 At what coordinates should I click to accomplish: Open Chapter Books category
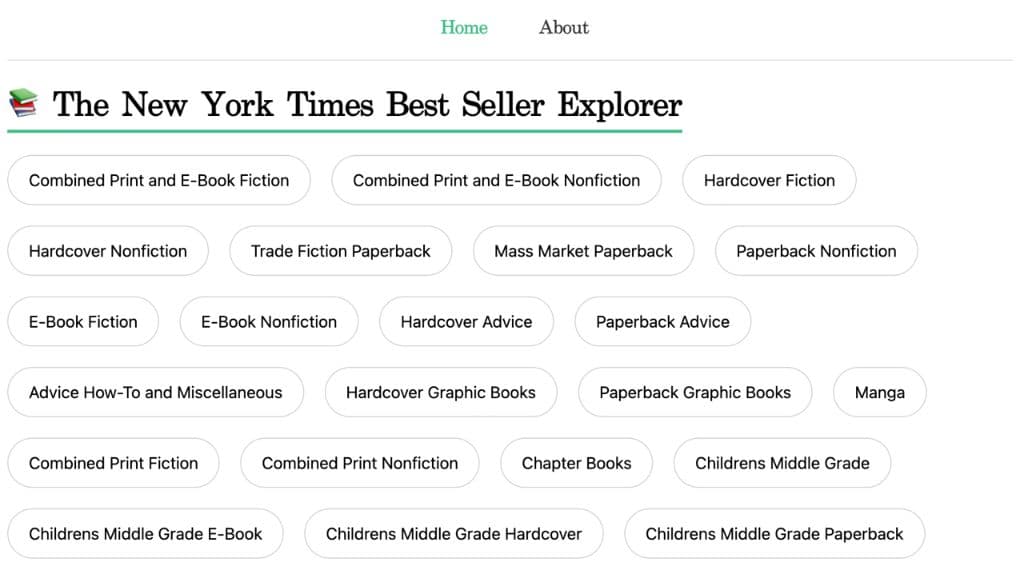coord(577,463)
